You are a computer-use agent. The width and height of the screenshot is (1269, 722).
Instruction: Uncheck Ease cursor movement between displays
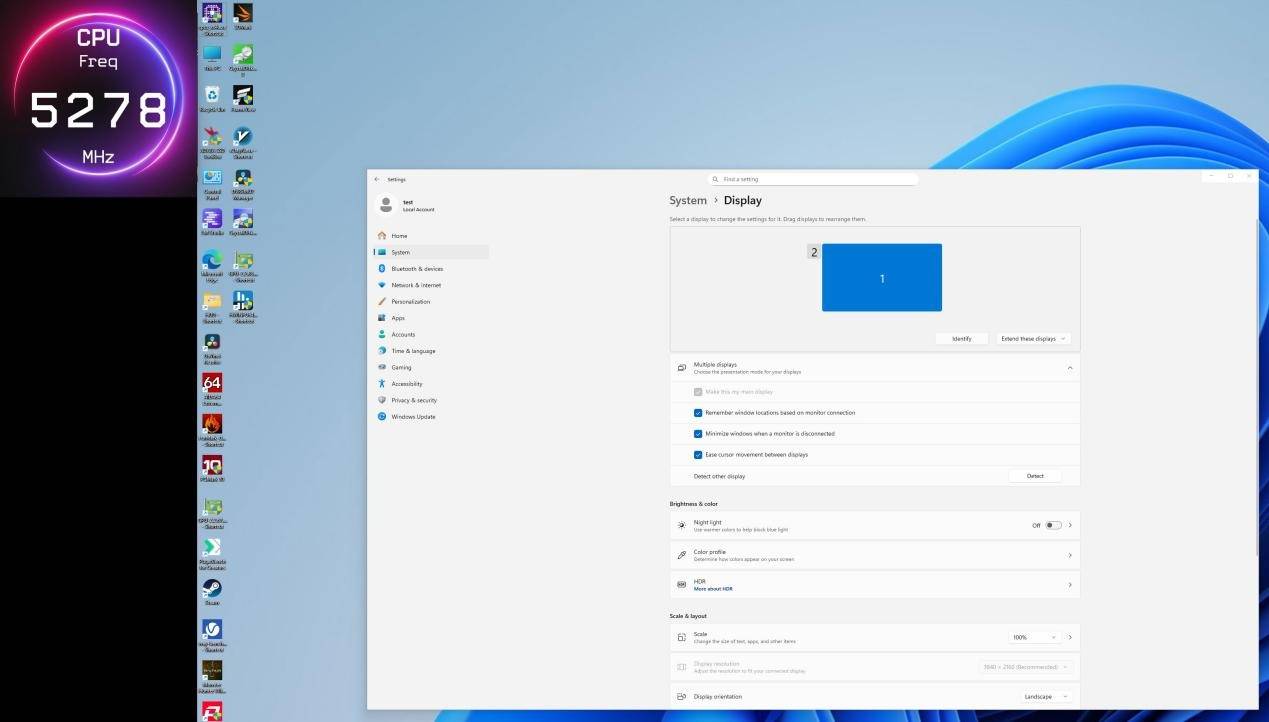[x=698, y=455]
